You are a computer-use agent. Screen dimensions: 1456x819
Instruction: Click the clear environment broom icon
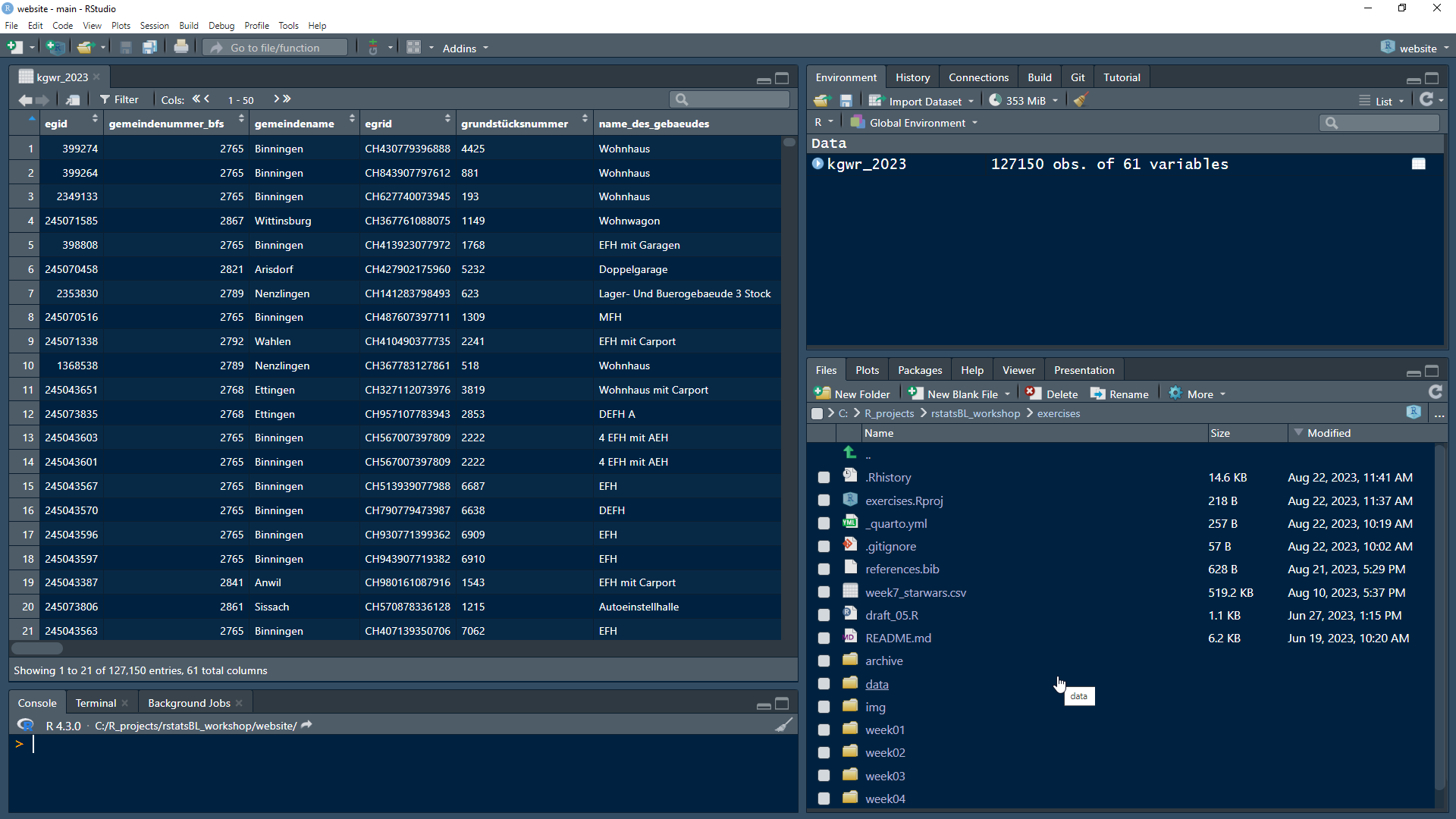pos(1081,100)
